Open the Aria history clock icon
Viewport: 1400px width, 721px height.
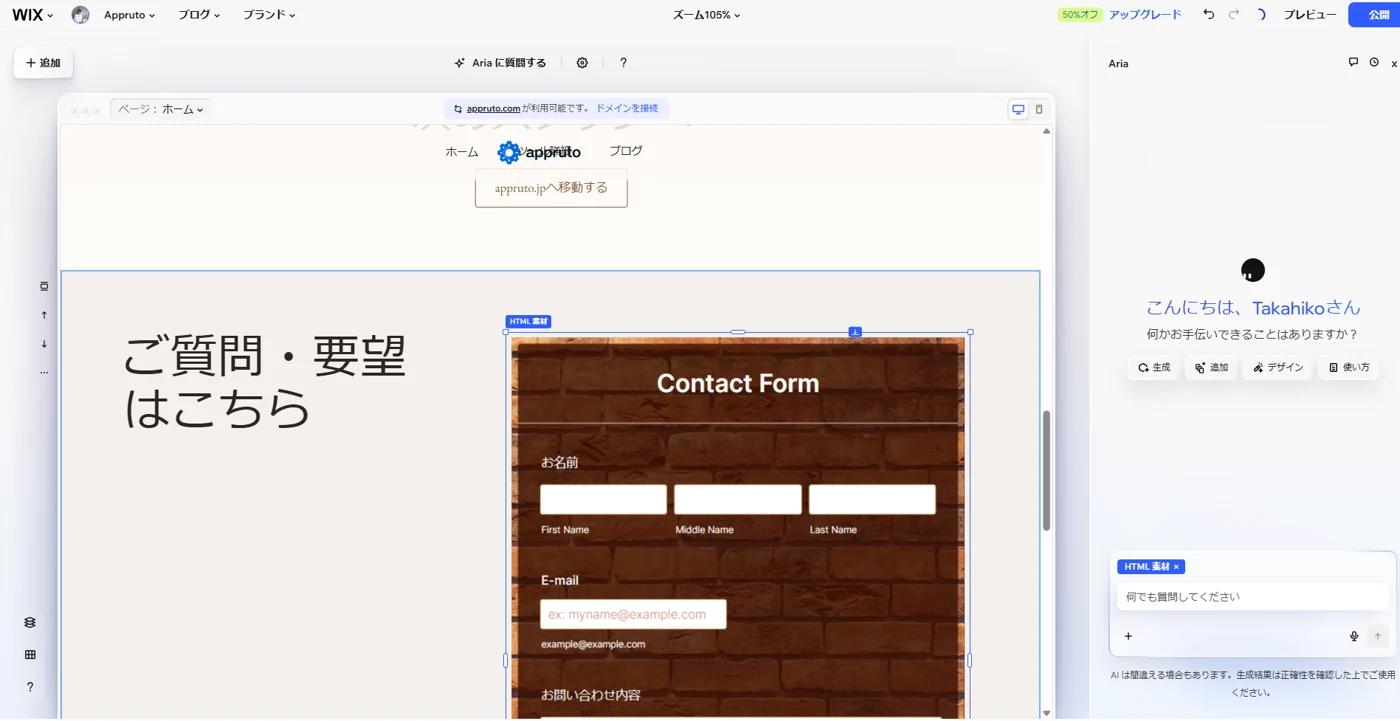click(x=1374, y=62)
